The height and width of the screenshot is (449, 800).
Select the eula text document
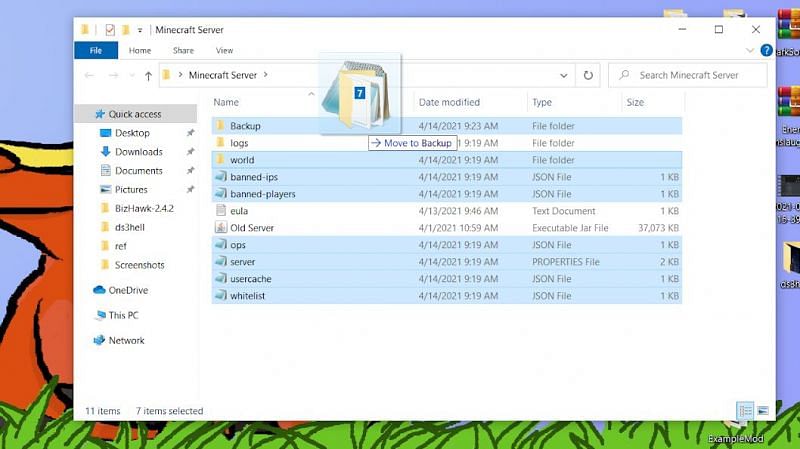238,211
